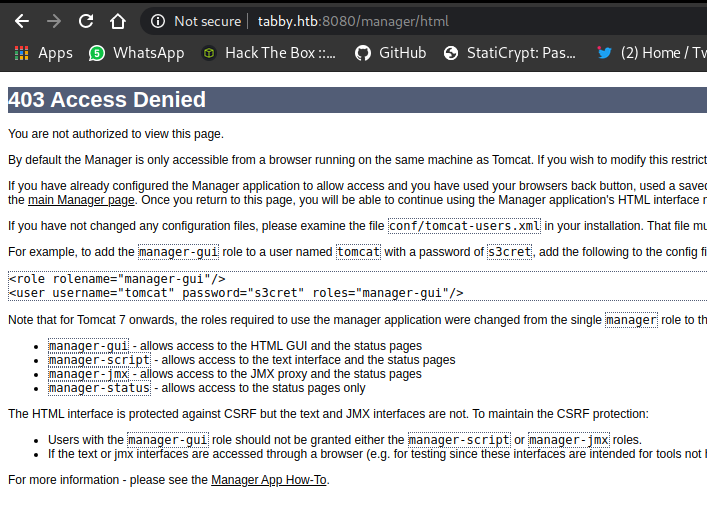Open the Manager App How-To link
Image resolution: width=707 pixels, height=507 pixels.
tap(268, 480)
